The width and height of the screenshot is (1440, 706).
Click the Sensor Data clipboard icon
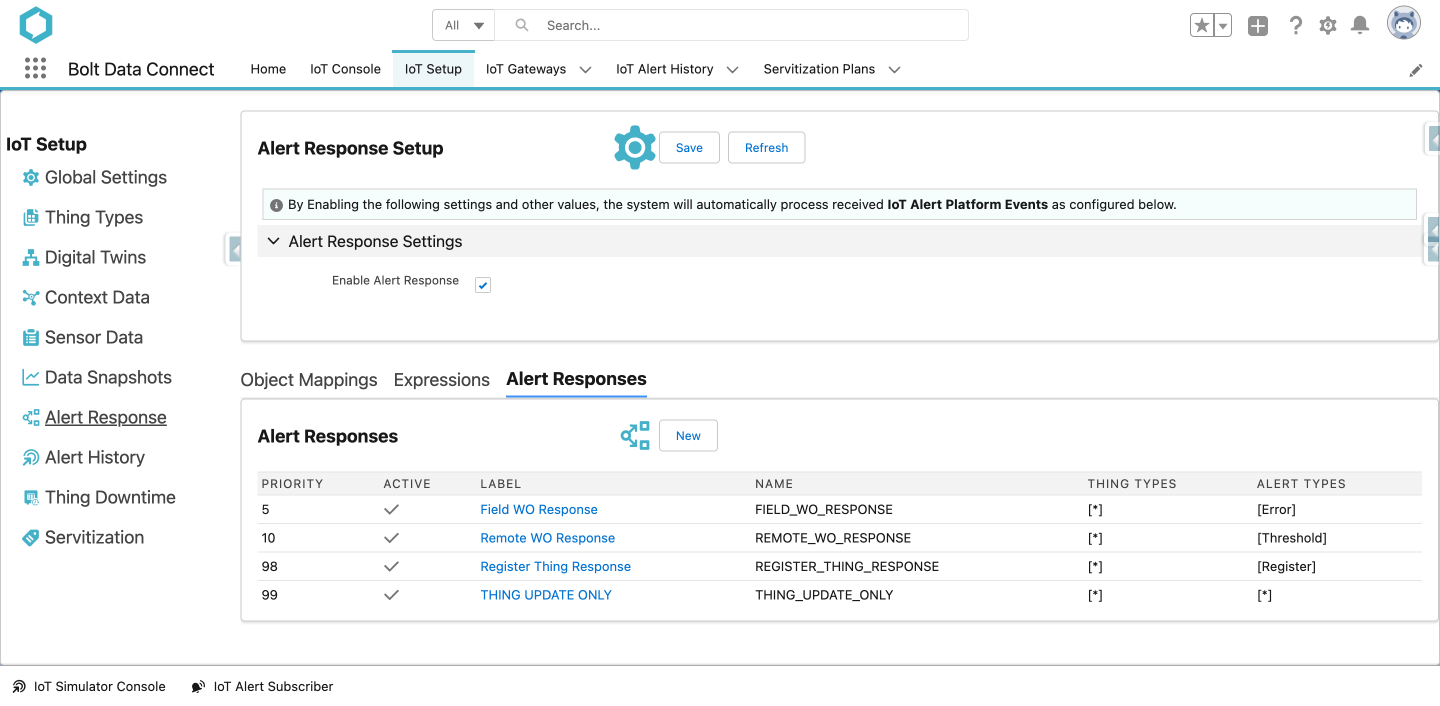point(31,337)
